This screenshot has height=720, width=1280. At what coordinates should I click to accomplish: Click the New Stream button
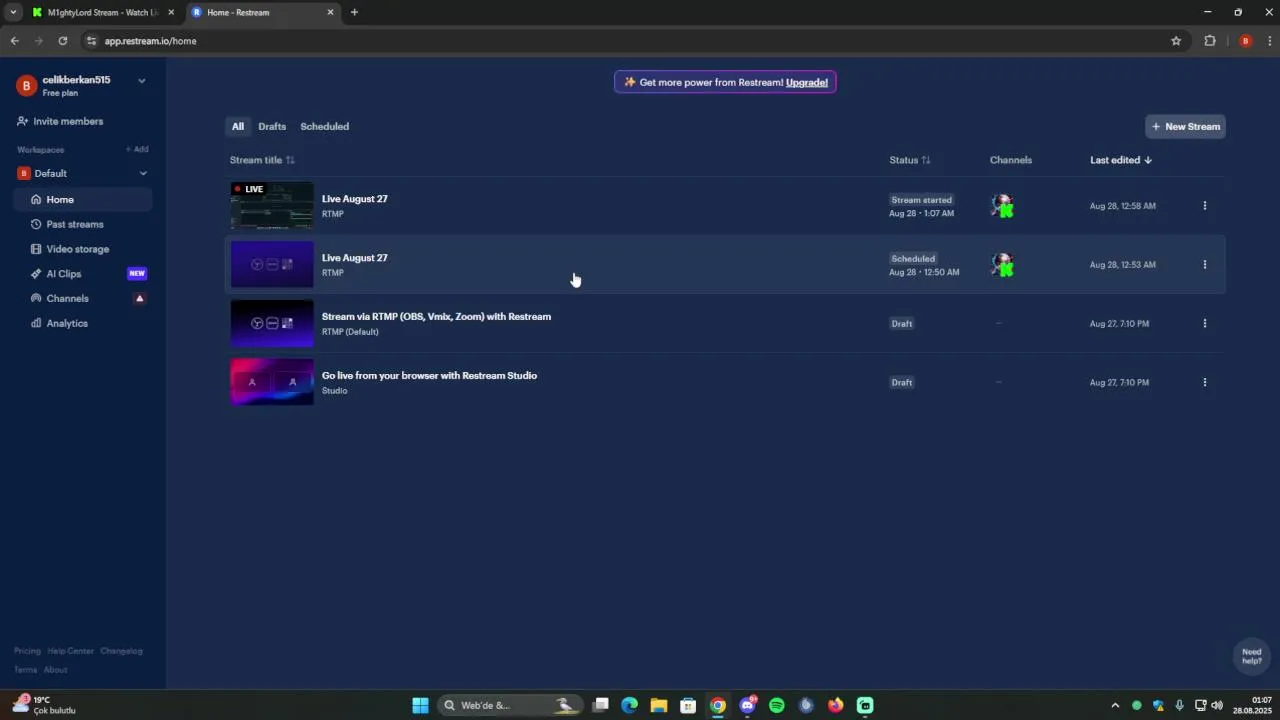1185,126
